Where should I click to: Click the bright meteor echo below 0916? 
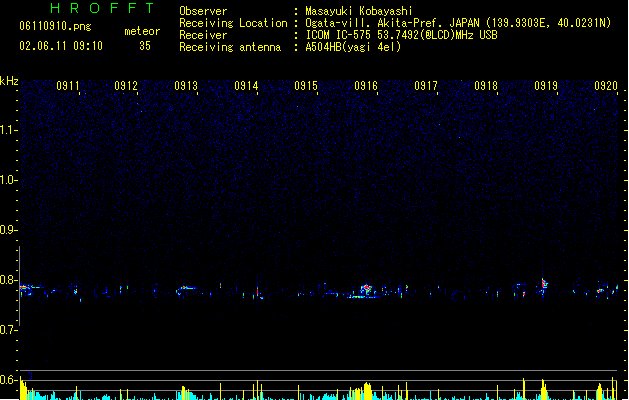[x=366, y=289]
